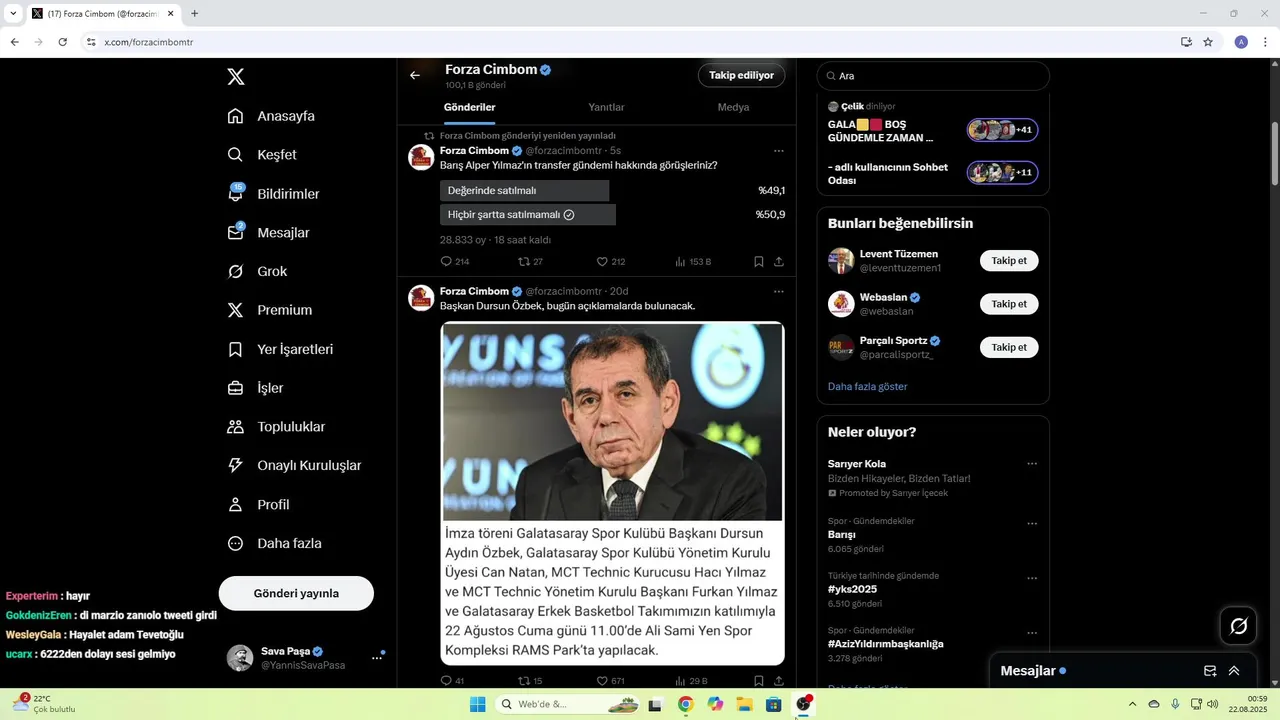View poll post analytics 153 B
Screen dimensions: 1280x720
pos(692,262)
